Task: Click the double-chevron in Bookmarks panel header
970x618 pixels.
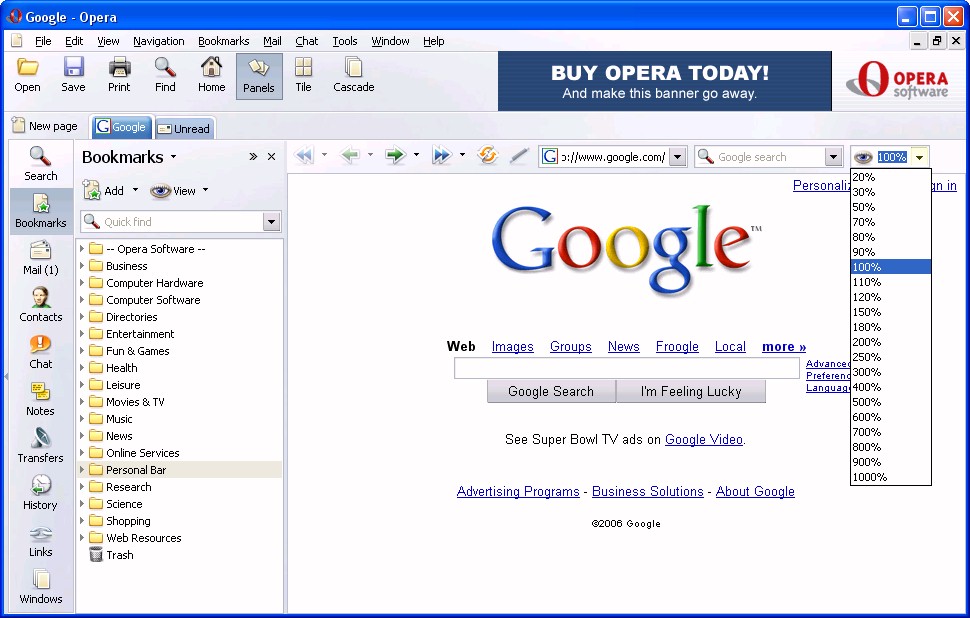Action: click(252, 157)
